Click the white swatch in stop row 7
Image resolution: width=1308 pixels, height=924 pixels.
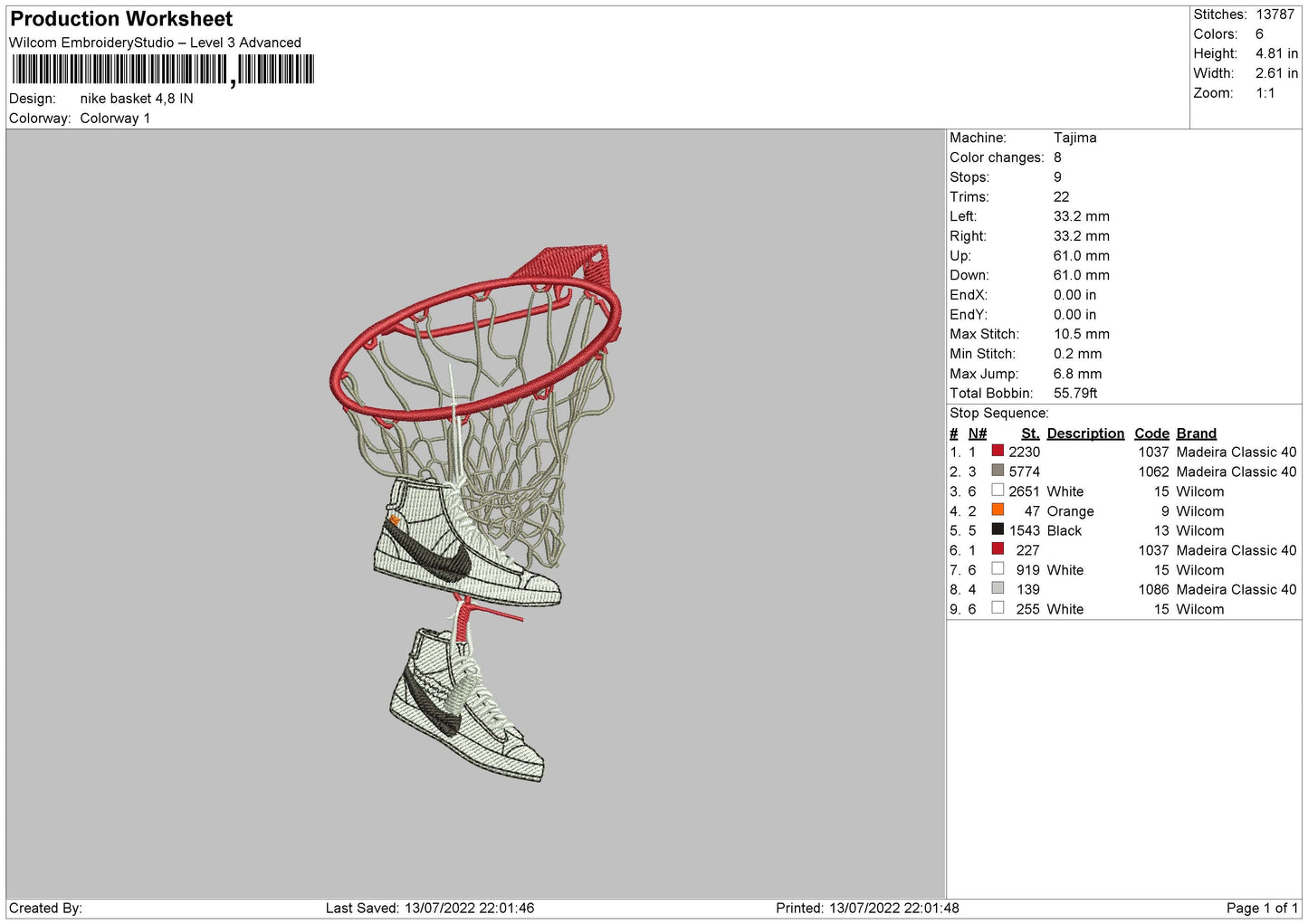click(998, 569)
